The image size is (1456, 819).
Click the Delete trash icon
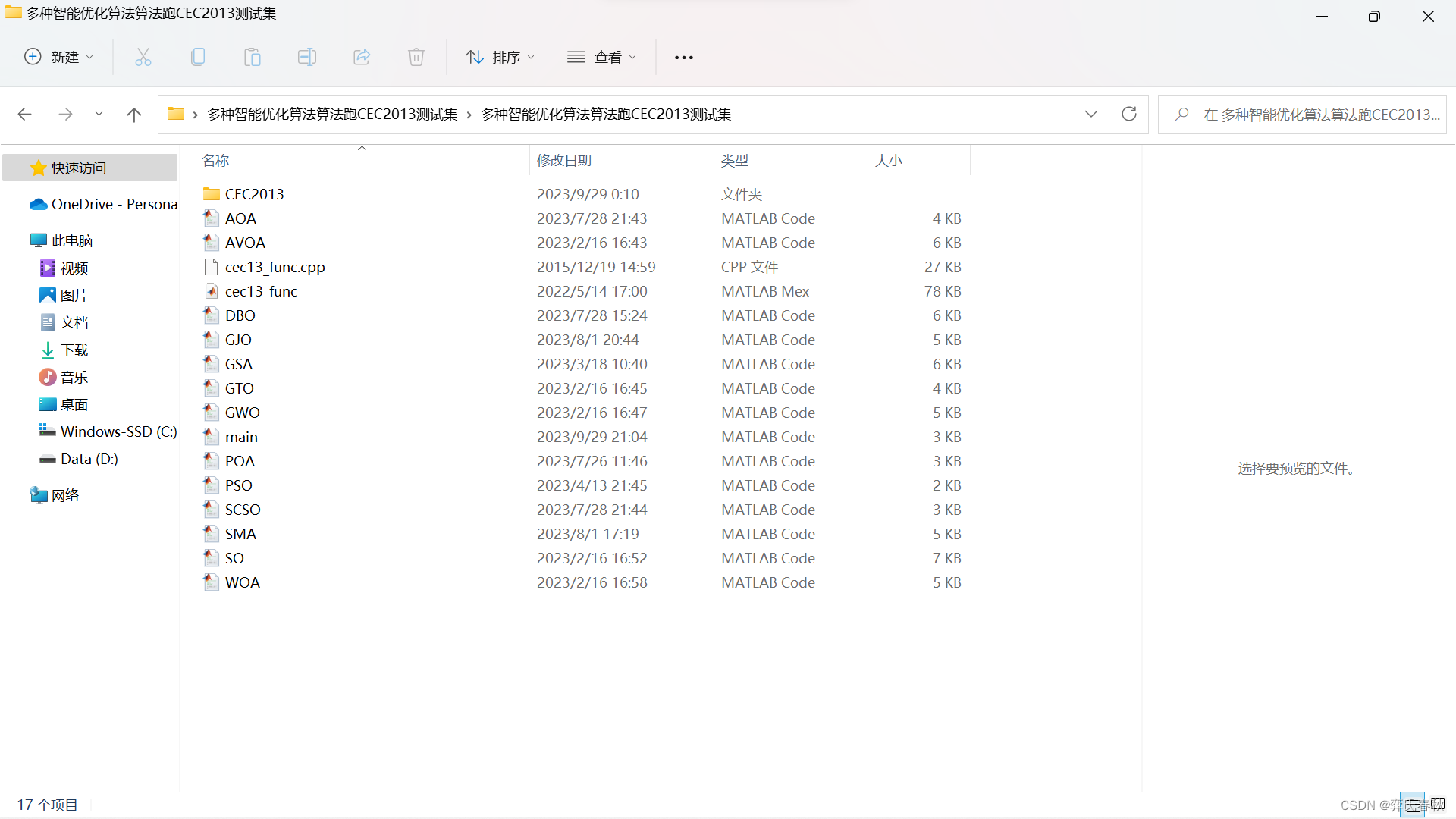coord(416,57)
